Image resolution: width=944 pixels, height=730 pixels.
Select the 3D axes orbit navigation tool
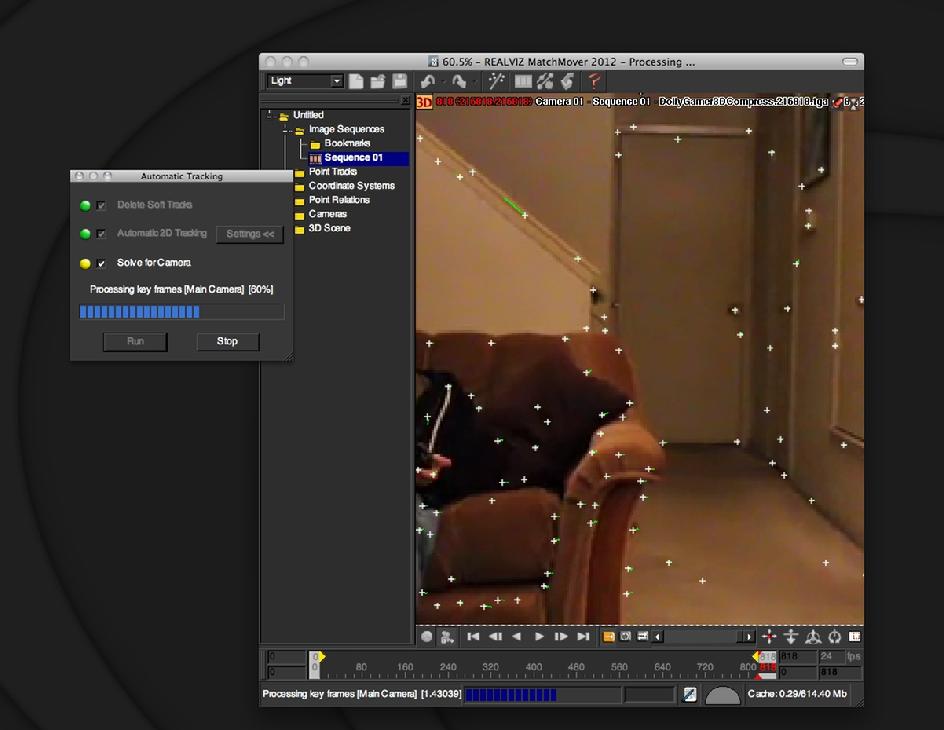(813, 637)
